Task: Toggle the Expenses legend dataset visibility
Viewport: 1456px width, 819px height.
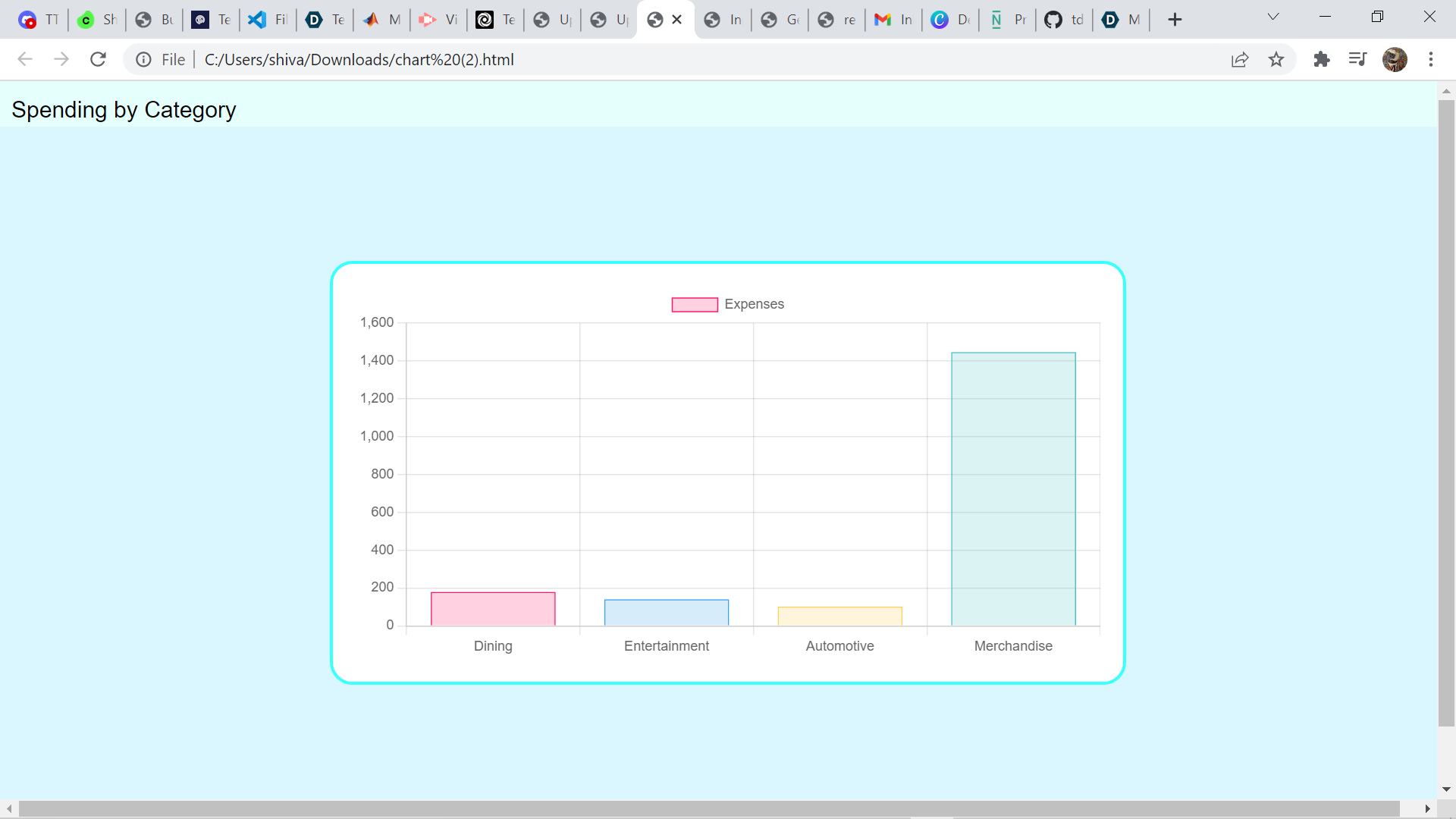Action: coord(727,304)
